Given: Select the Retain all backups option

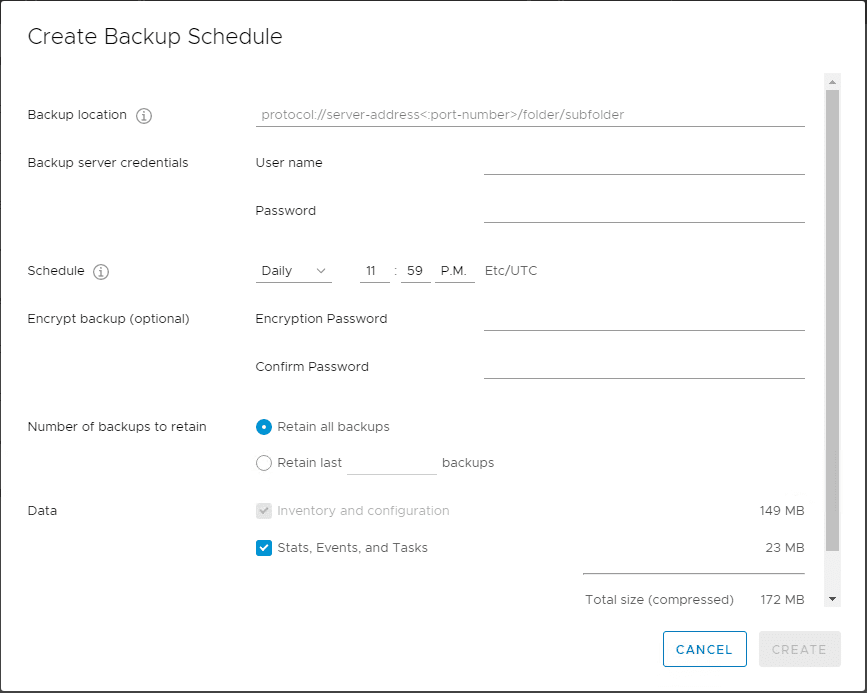Looking at the screenshot, I should coord(264,427).
